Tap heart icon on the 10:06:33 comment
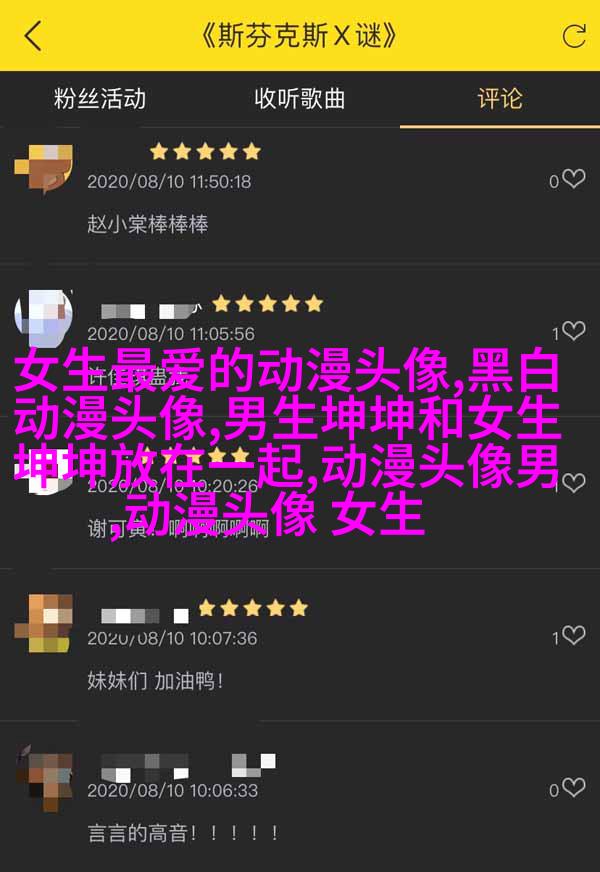The width and height of the screenshot is (600, 872). 574,788
